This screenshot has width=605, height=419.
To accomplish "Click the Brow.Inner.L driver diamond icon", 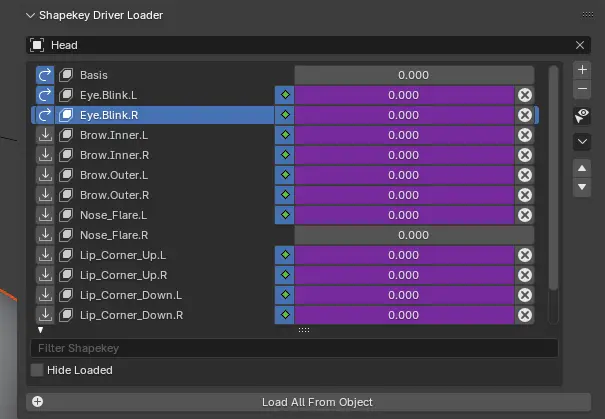I will (x=285, y=135).
